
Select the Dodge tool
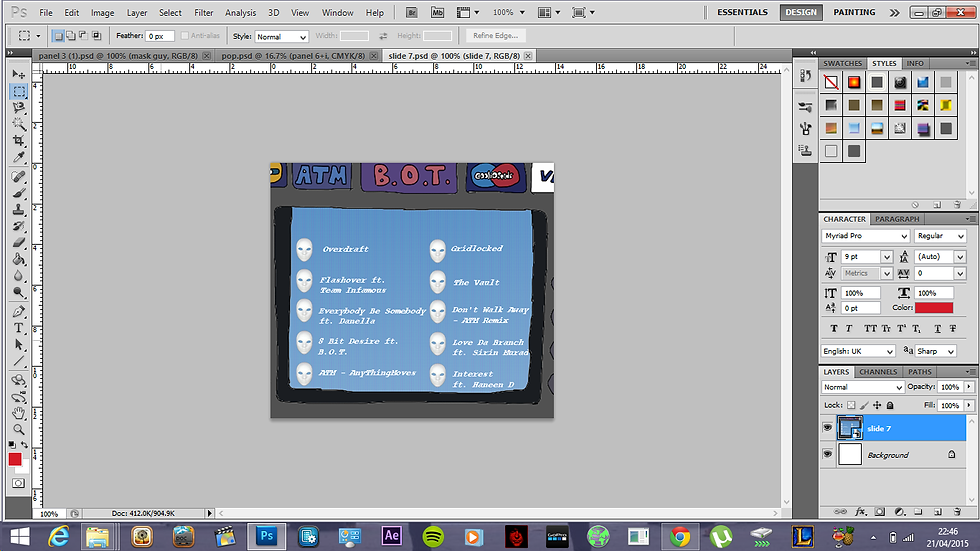click(19, 291)
